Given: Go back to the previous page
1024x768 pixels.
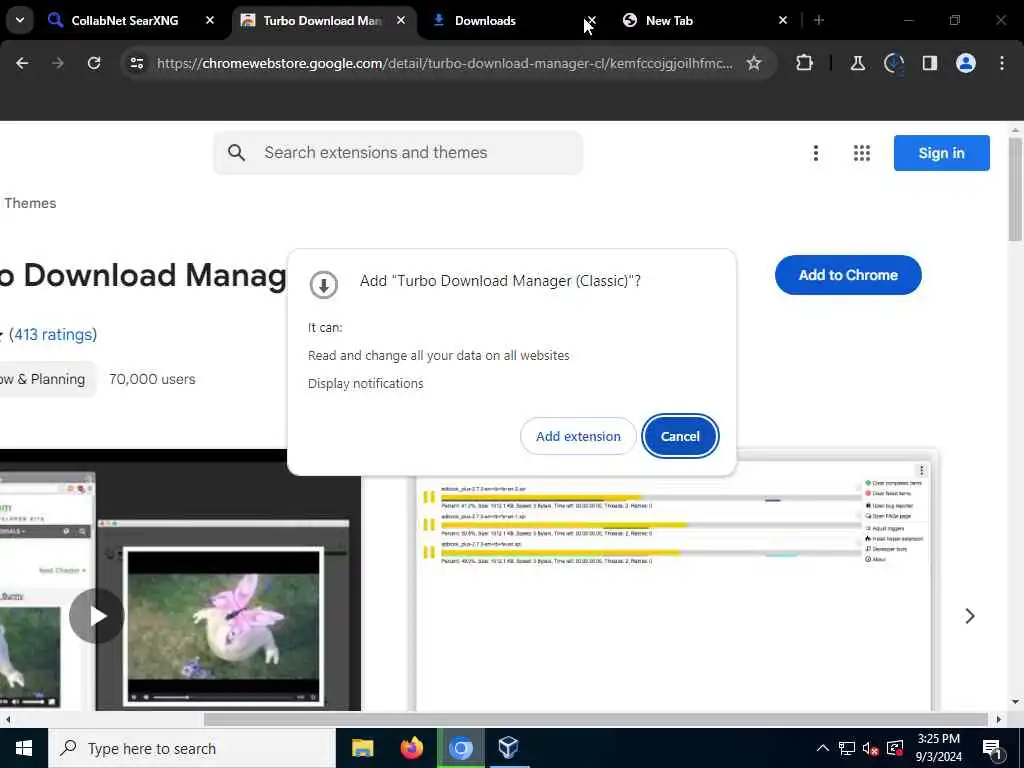Looking at the screenshot, I should [x=22, y=63].
